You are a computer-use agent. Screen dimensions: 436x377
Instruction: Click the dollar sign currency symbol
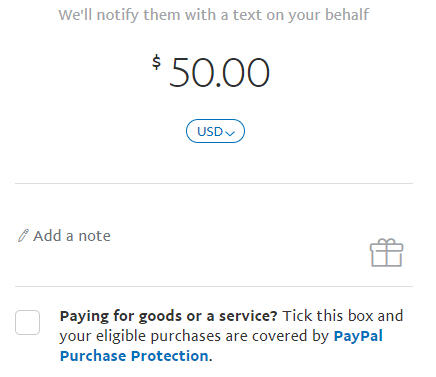156,62
